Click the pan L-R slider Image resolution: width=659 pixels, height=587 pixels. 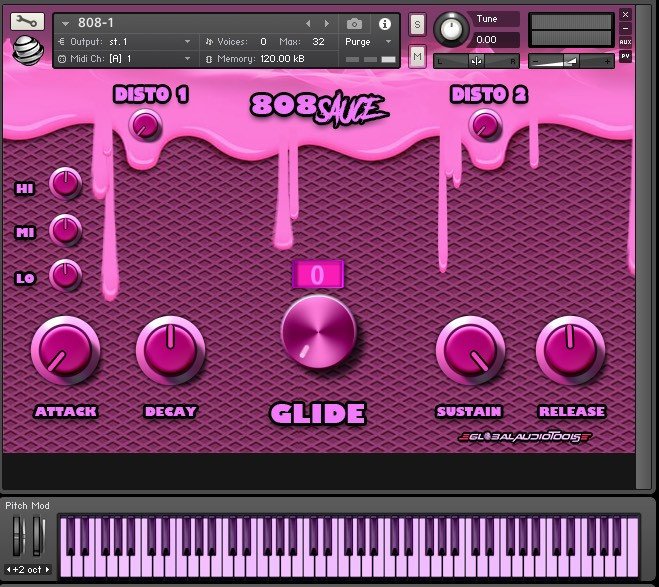click(476, 61)
